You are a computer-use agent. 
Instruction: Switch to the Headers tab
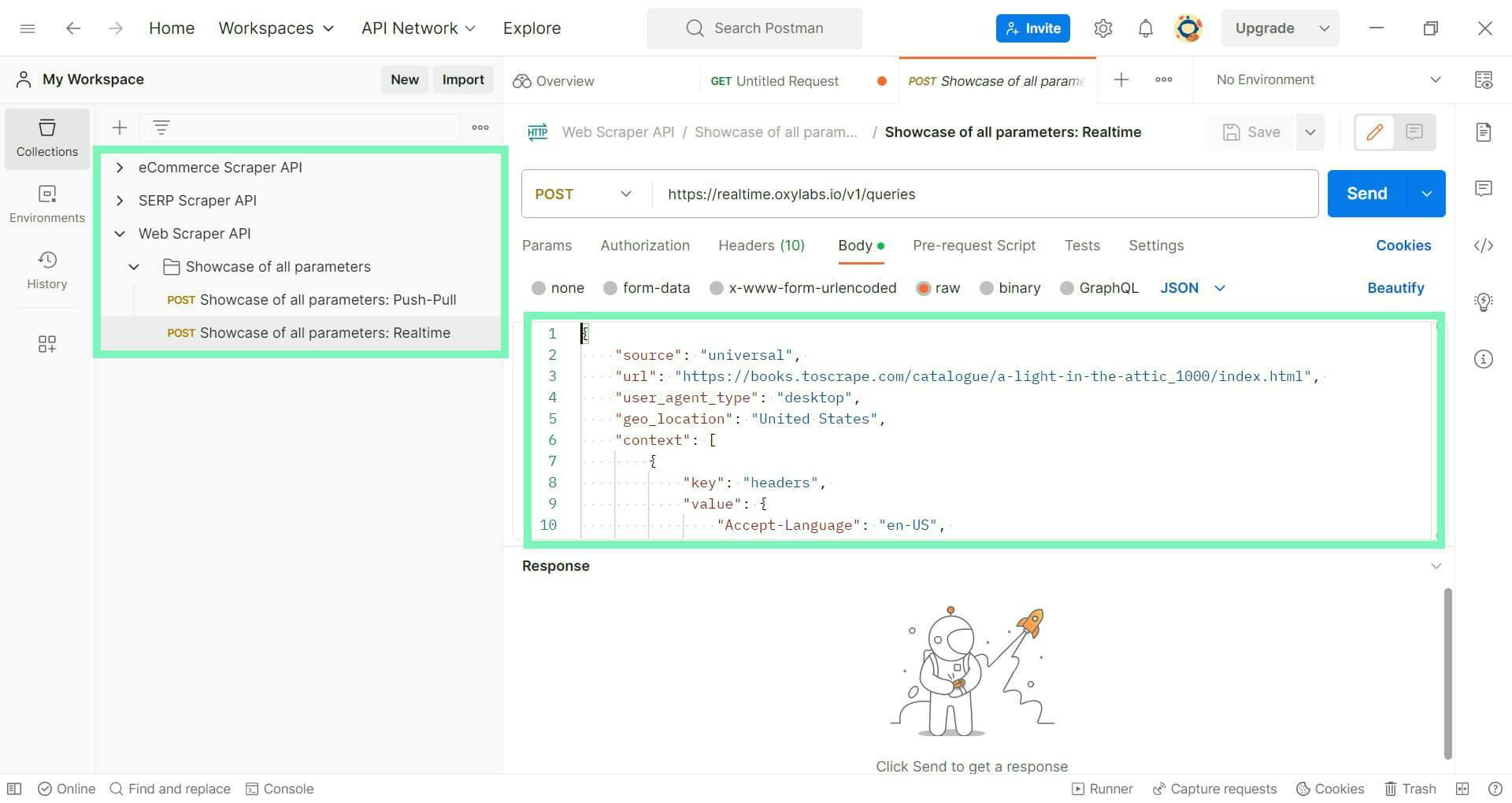point(761,246)
